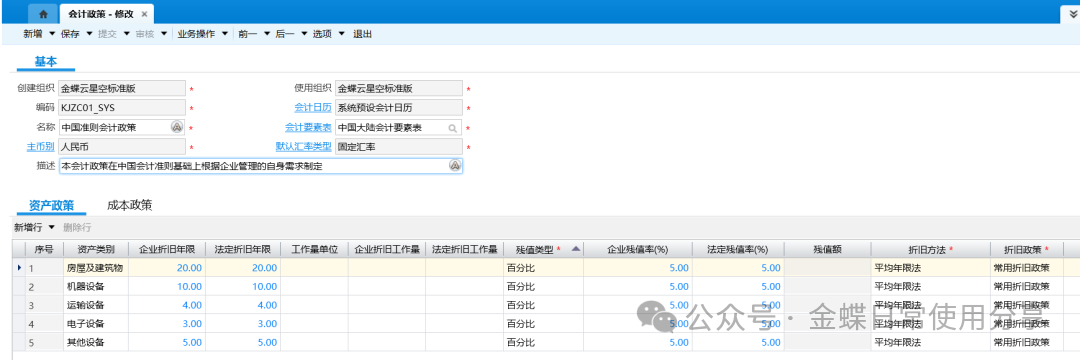
Task: Open the 会计日历 link
Action: pyautogui.click(x=313, y=107)
